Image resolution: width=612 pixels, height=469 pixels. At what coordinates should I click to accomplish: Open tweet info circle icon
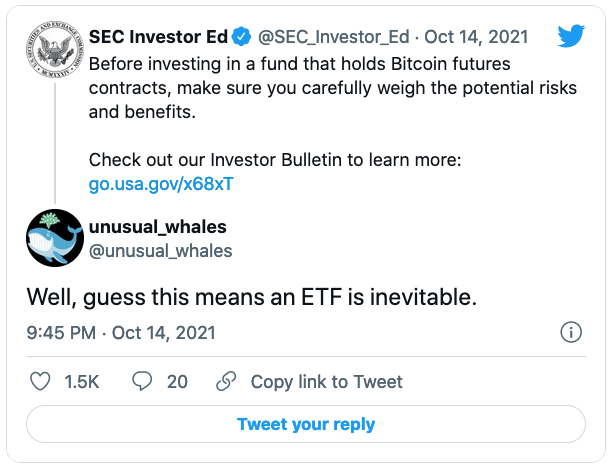pos(570,332)
